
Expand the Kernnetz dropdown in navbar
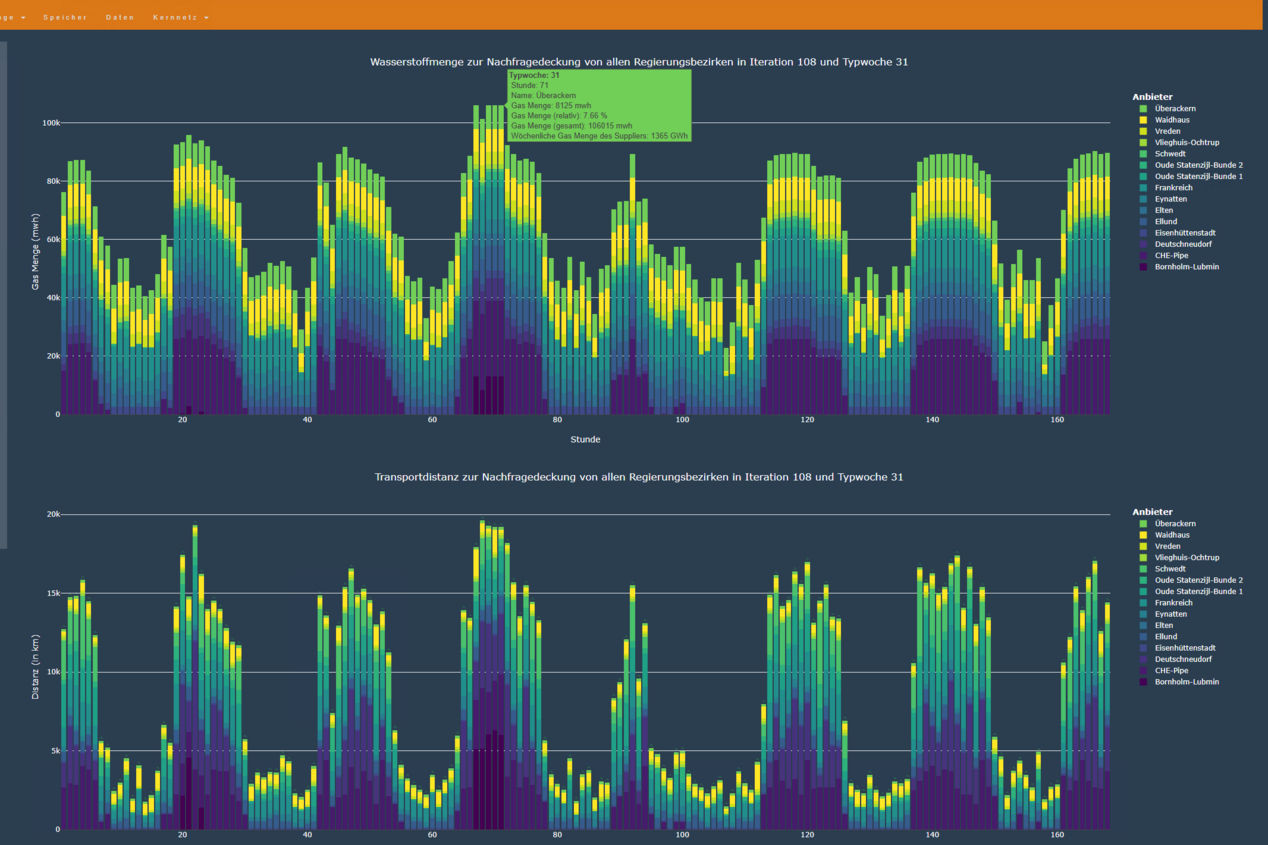click(181, 17)
